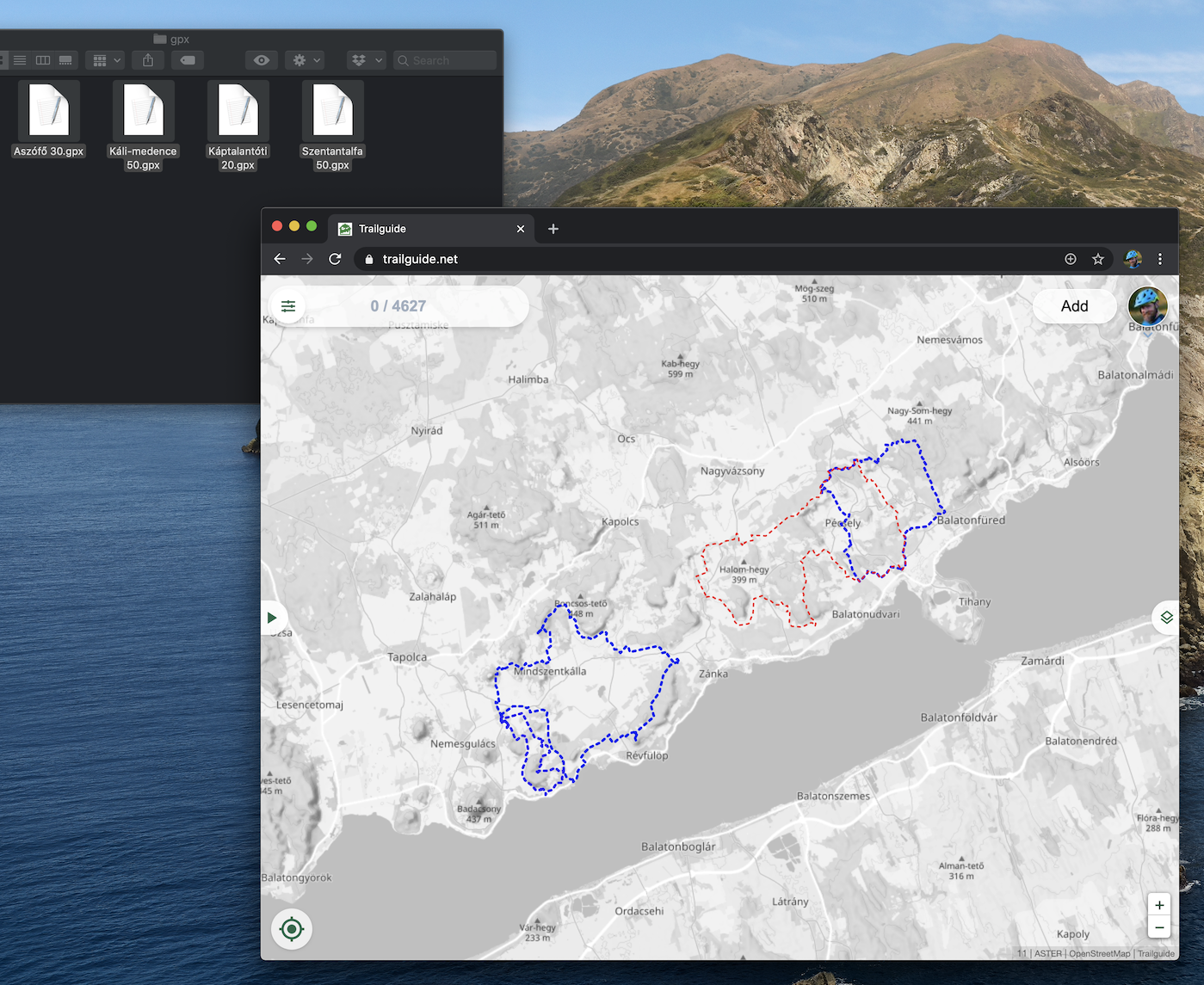This screenshot has height=985, width=1204.
Task: Reload the trailguide.net page
Action: click(x=335, y=259)
